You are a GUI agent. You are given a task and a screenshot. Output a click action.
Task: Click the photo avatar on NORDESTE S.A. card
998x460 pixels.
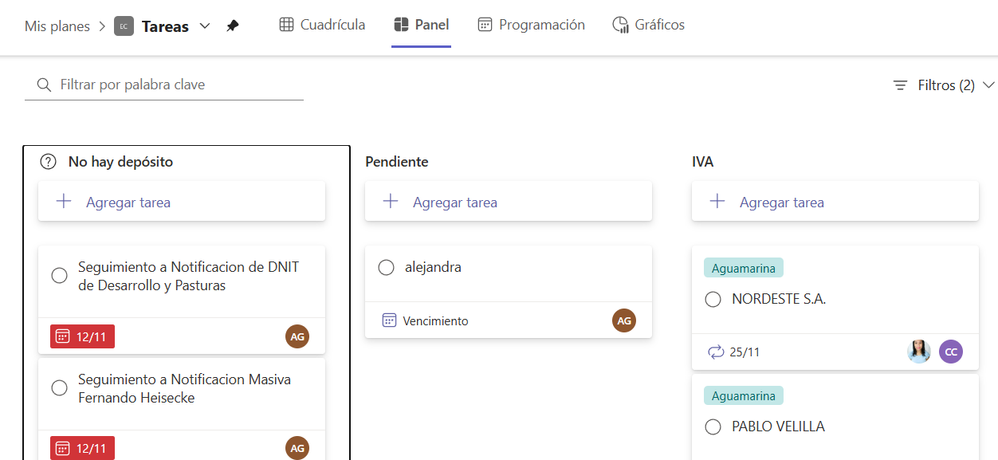(x=919, y=352)
